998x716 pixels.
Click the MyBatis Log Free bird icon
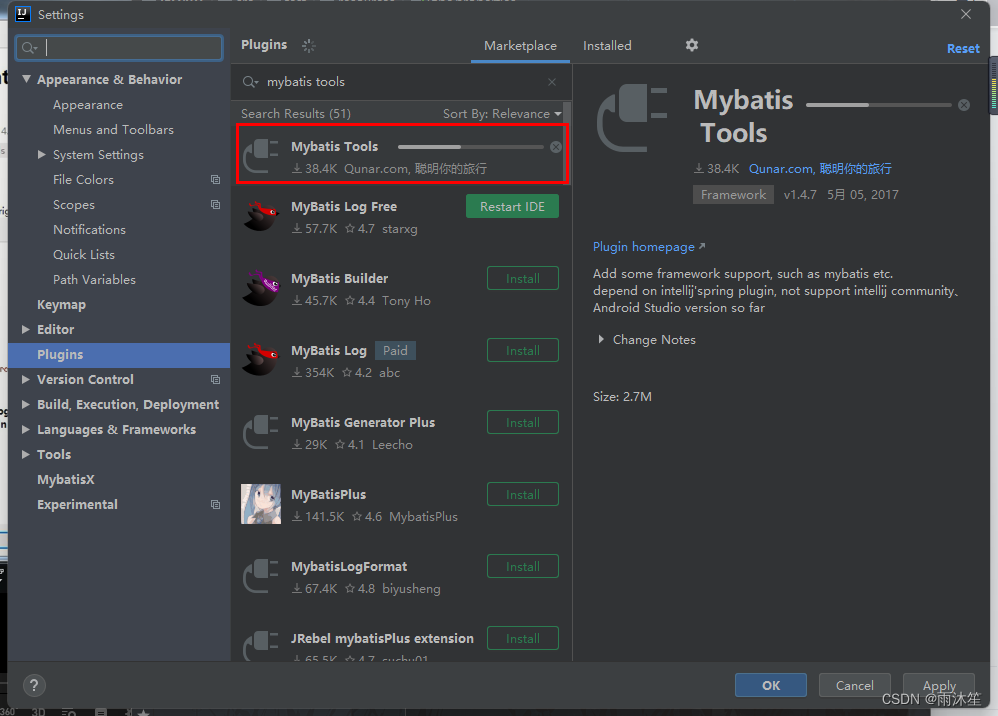(261, 216)
